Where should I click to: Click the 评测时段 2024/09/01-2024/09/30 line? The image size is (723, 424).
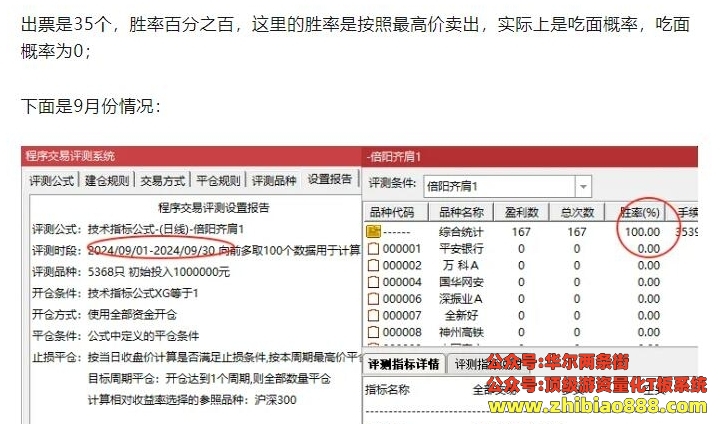coord(196,250)
